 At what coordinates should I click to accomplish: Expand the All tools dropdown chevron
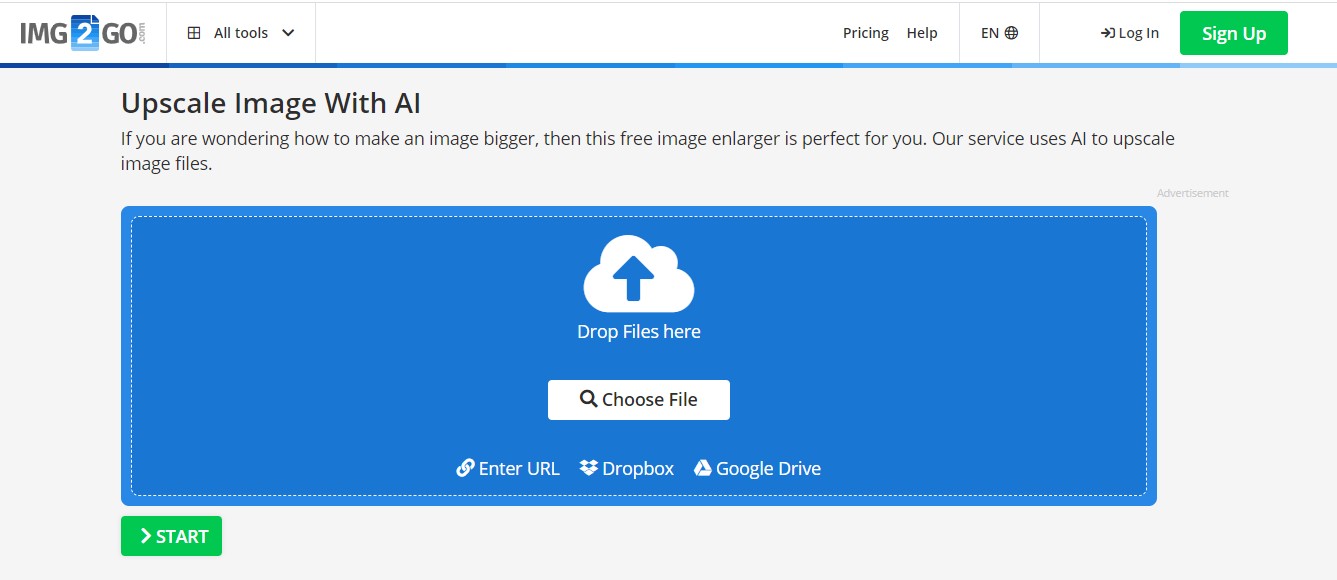288,33
